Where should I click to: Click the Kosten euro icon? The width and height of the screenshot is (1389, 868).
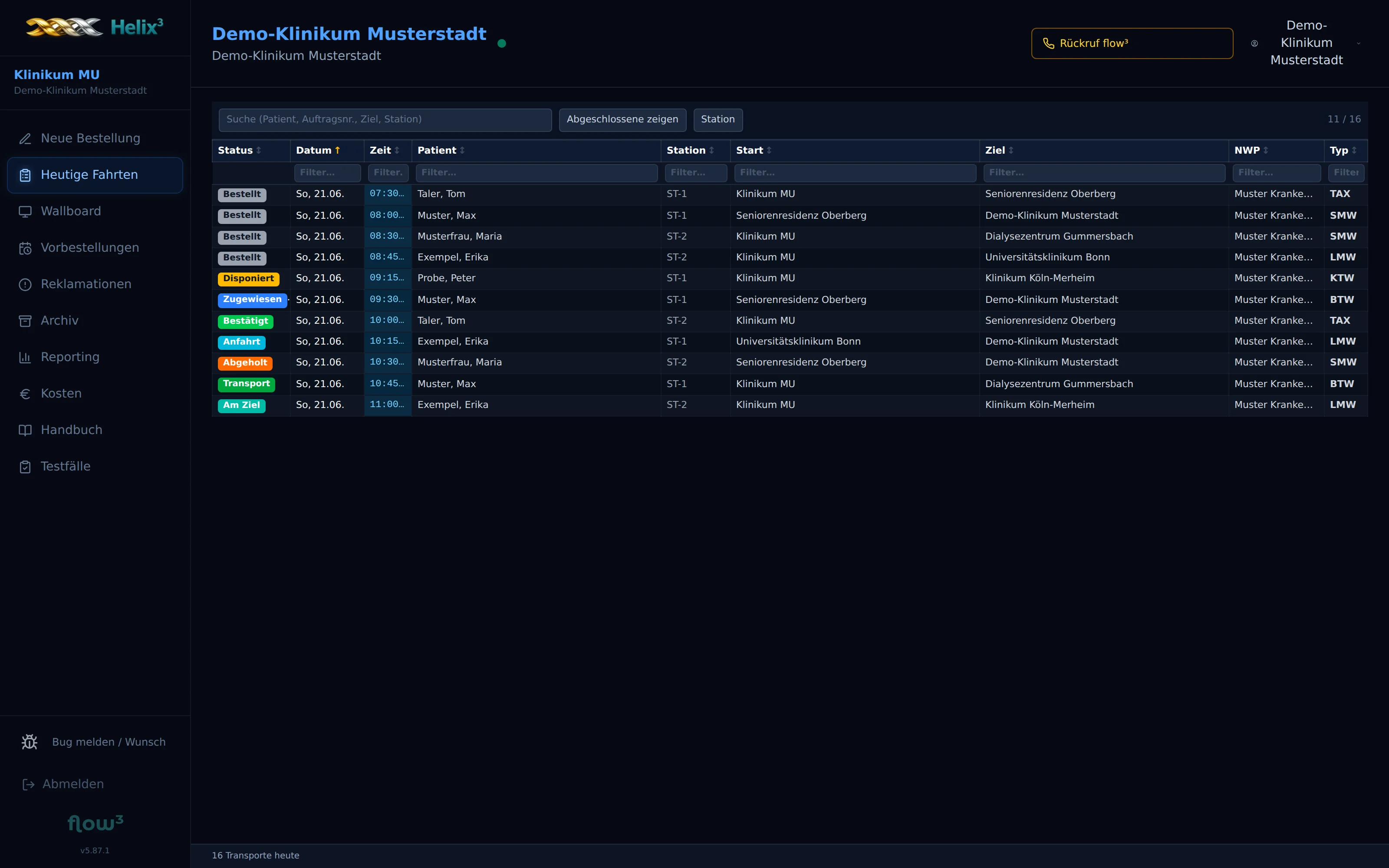[x=25, y=394]
